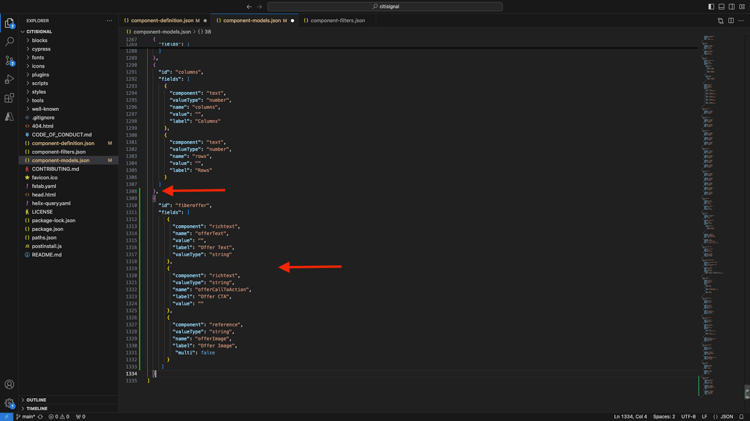Open notifications bell in status bar
The image size is (750, 421).
[741, 417]
